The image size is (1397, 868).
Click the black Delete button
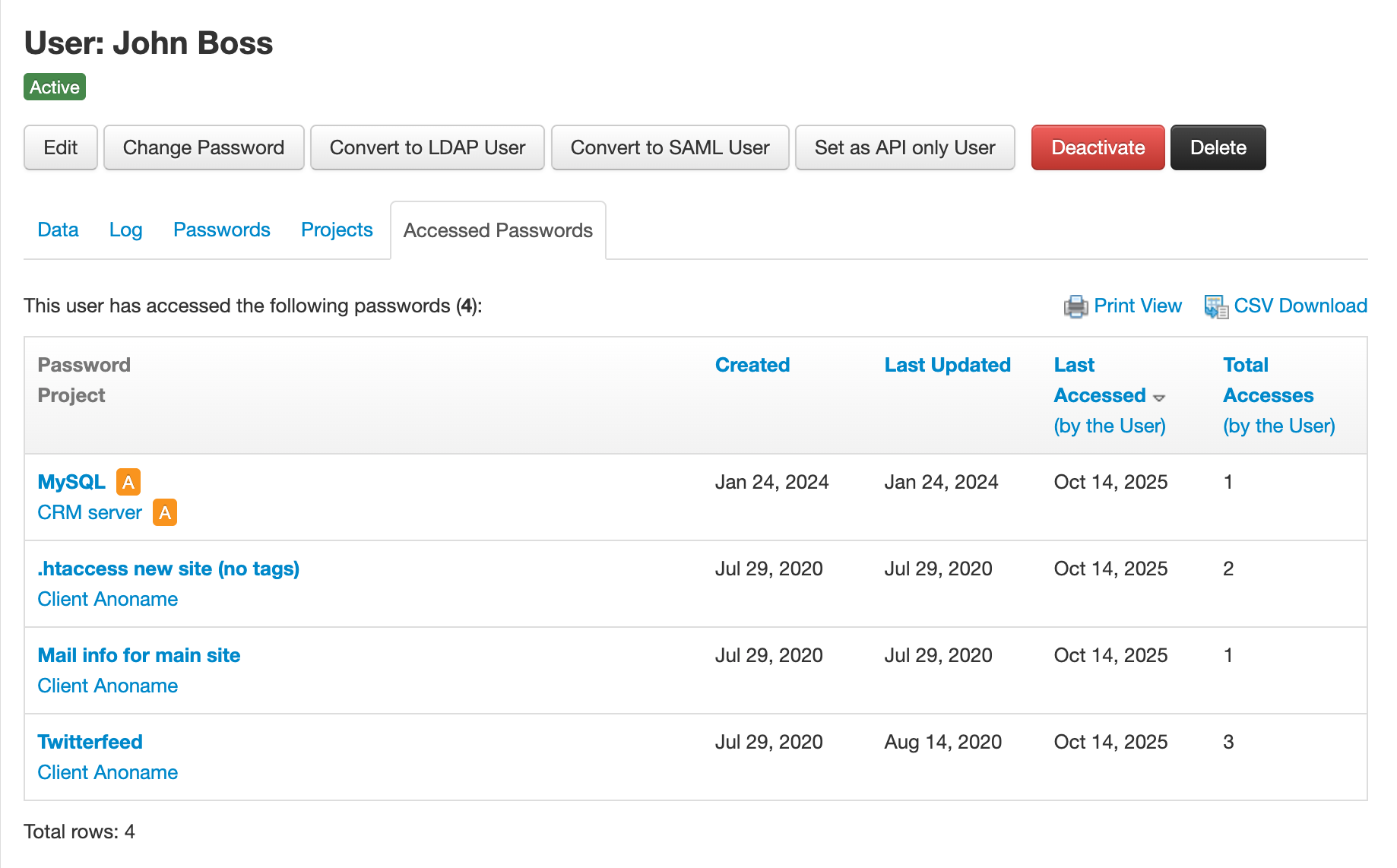[x=1218, y=147]
